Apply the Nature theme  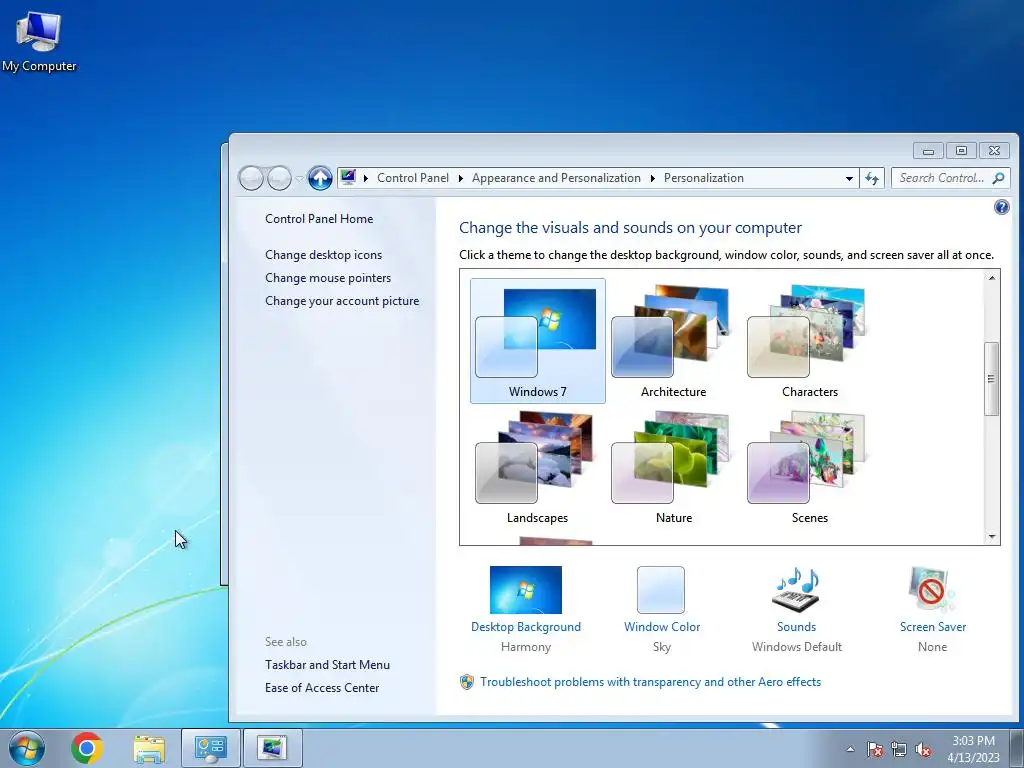click(673, 467)
